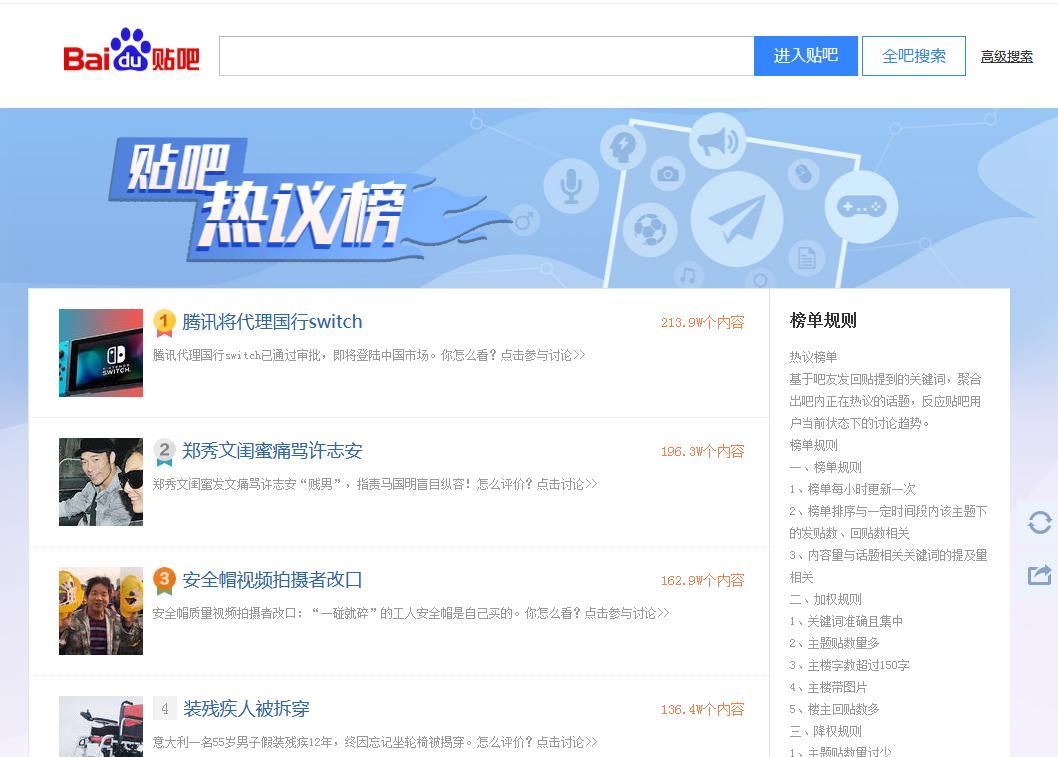Click the Nintendo Switch thumbnail image

(101, 353)
